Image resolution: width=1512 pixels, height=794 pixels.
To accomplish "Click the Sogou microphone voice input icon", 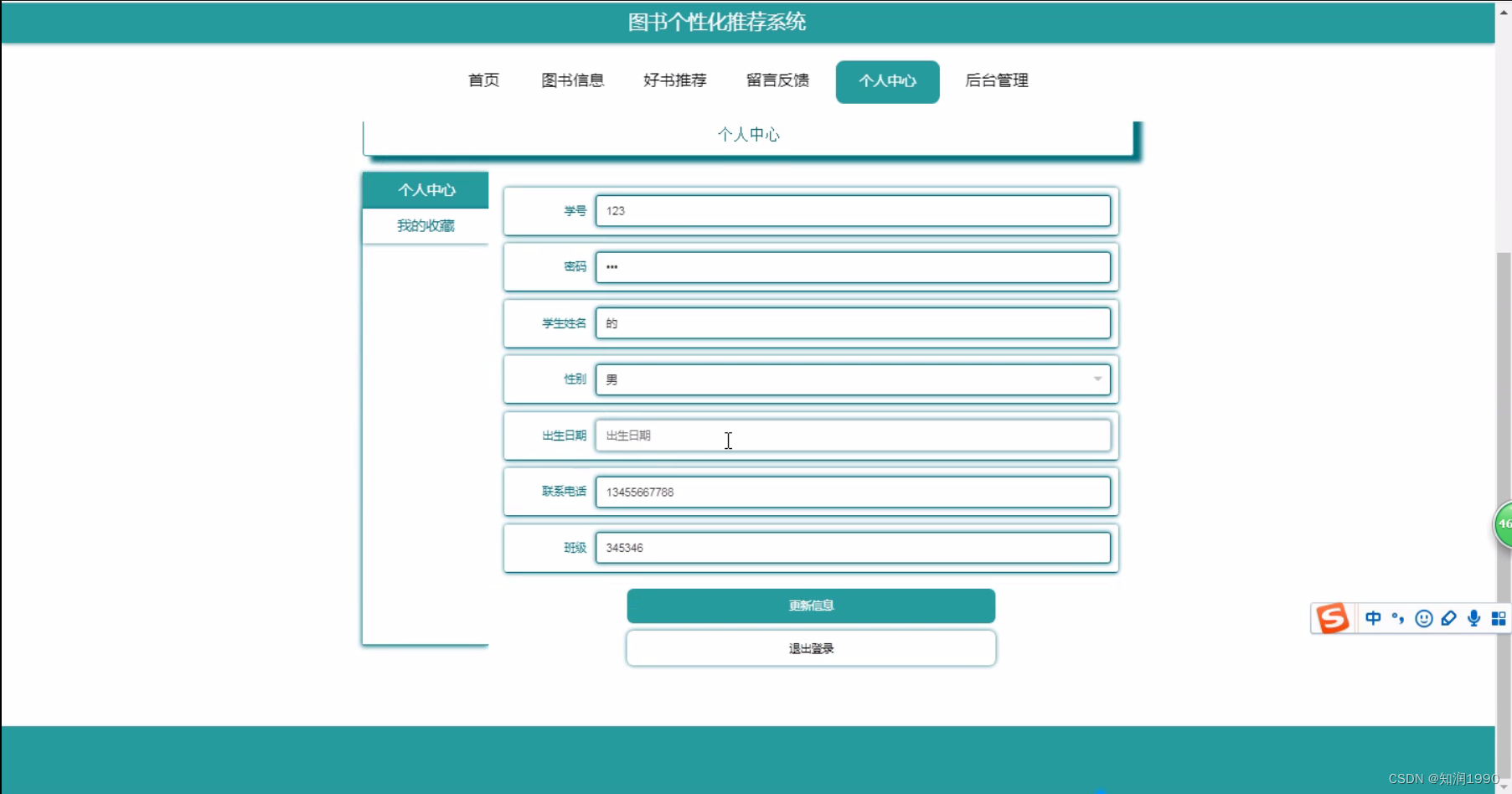I will coord(1473,618).
